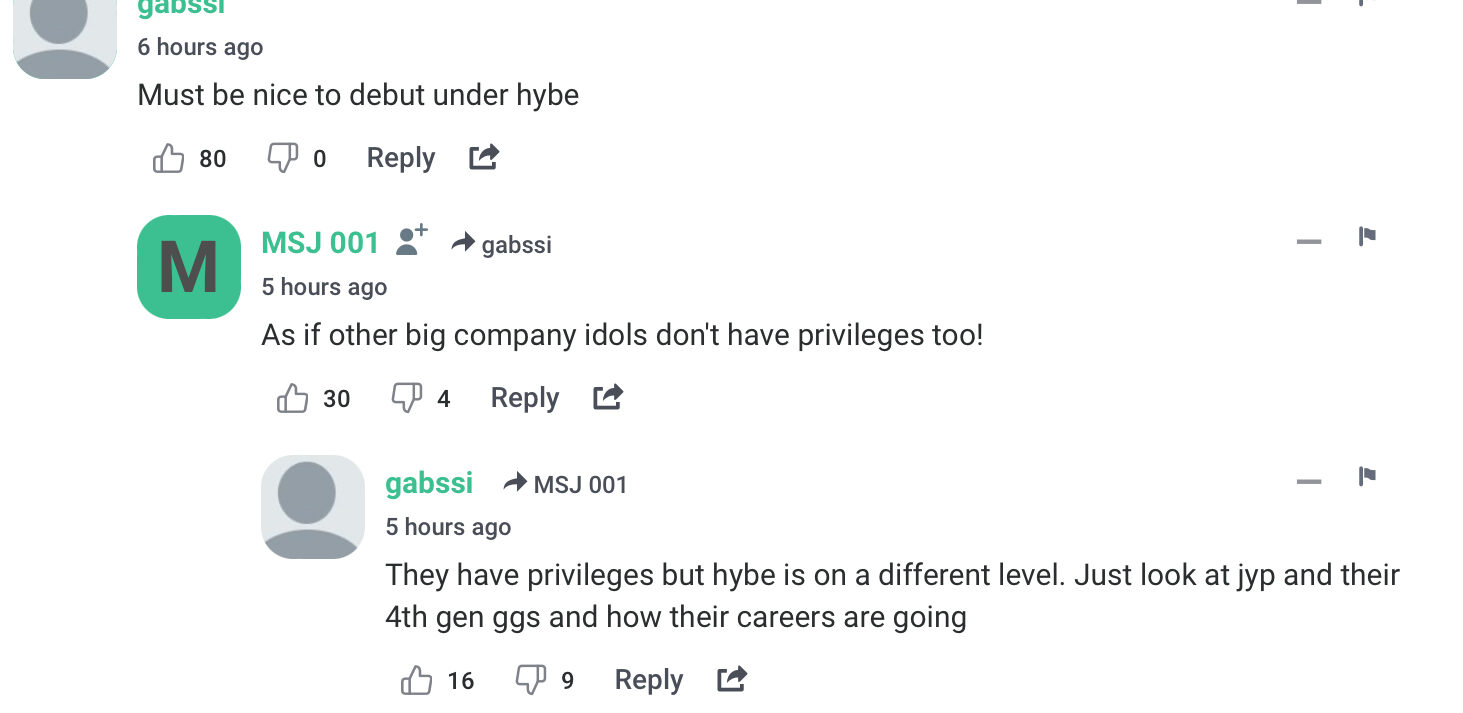Jump to parent comment via "gabssi" arrow link
Image resolution: width=1463 pixels, height=713 pixels.
[x=502, y=244]
